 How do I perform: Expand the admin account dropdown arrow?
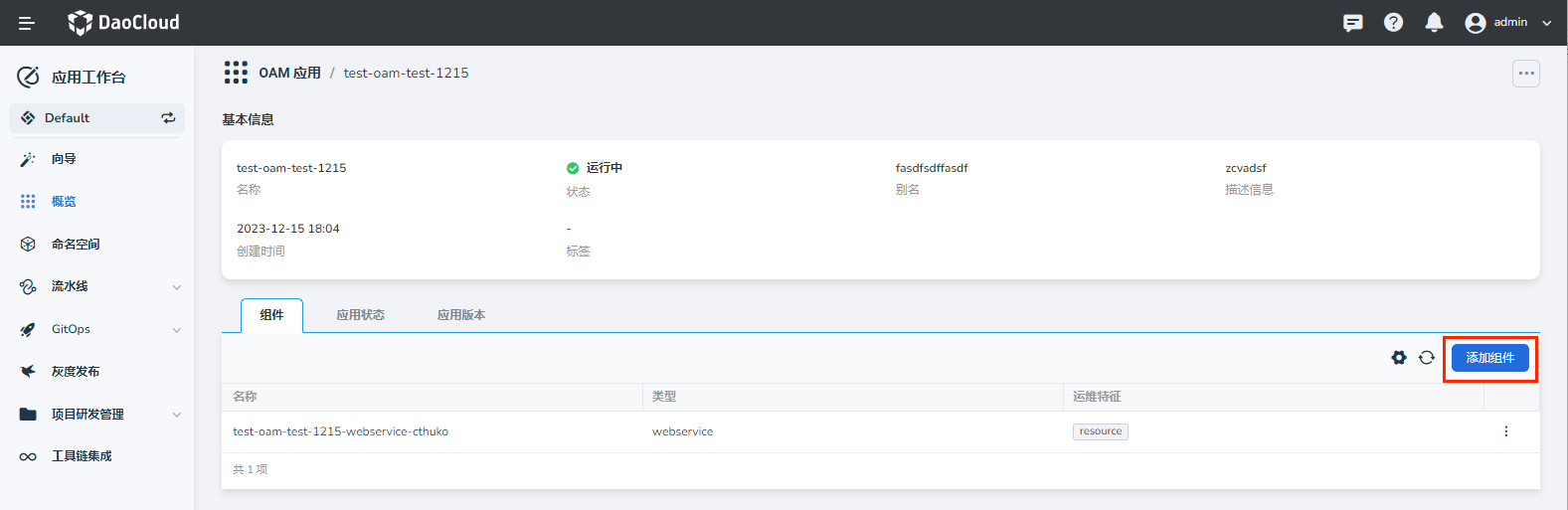[1546, 23]
